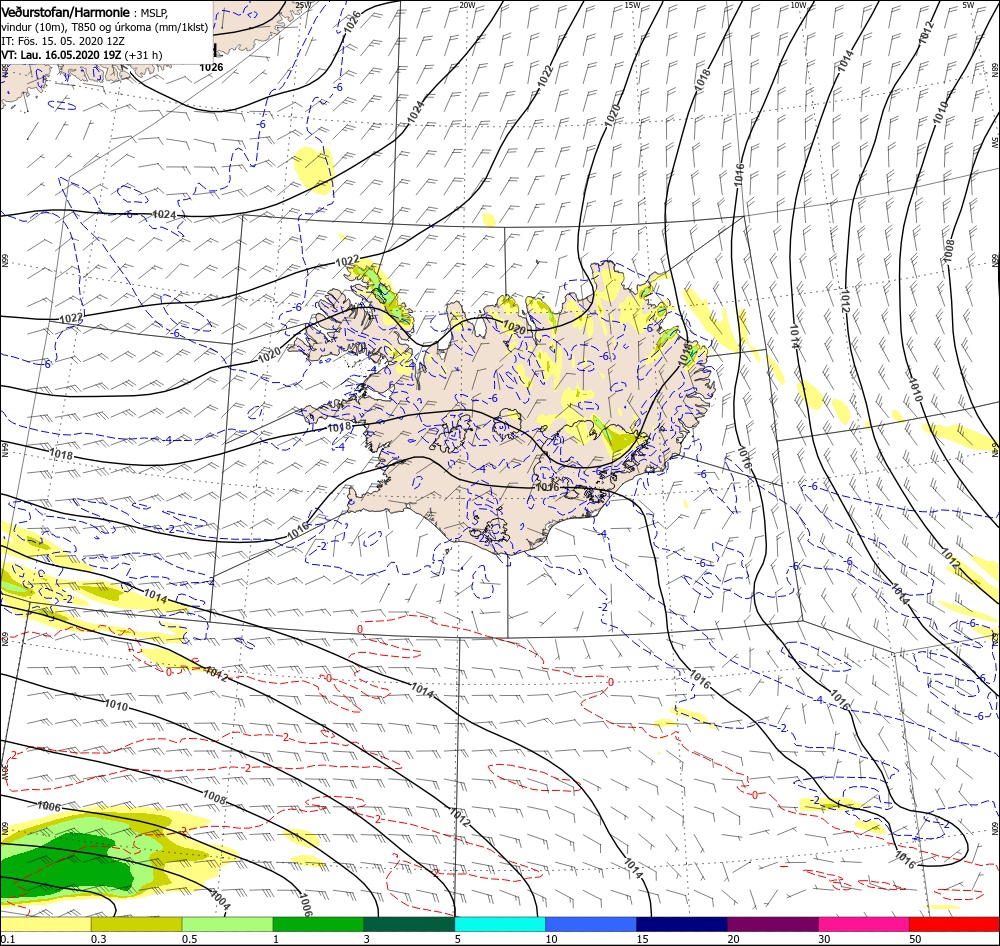Screen dimensions: 1000x946
Task: Click the 1008 isobar label near the right edge
Action: click(x=949, y=250)
